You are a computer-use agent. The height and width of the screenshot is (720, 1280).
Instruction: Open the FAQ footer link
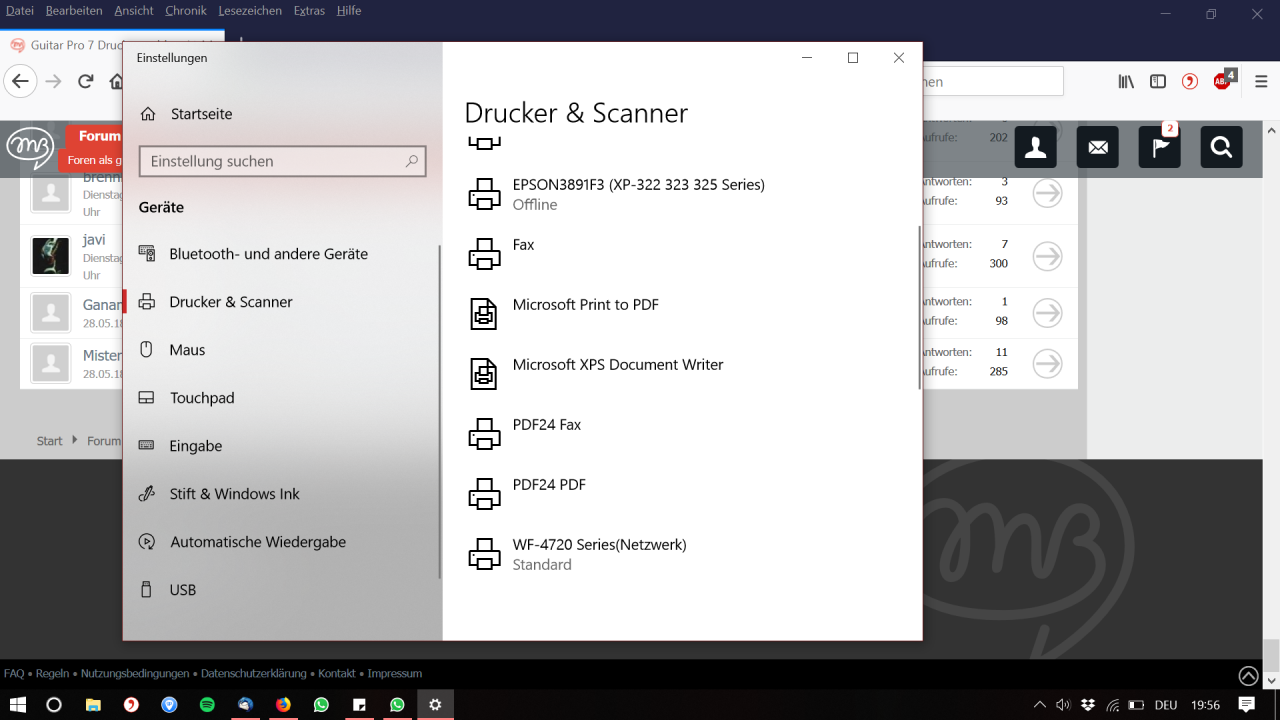click(x=14, y=674)
